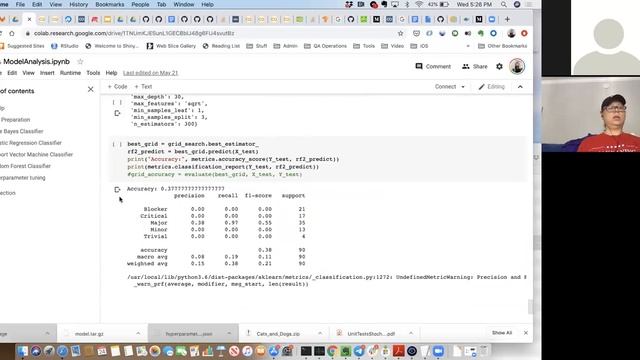
Task: Open Zoom from the Dock
Action: pyautogui.click(x=438, y=351)
